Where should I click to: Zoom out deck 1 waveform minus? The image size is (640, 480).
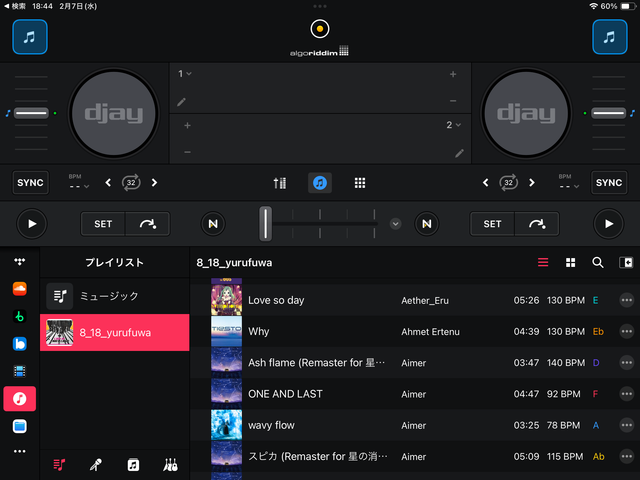click(x=453, y=101)
